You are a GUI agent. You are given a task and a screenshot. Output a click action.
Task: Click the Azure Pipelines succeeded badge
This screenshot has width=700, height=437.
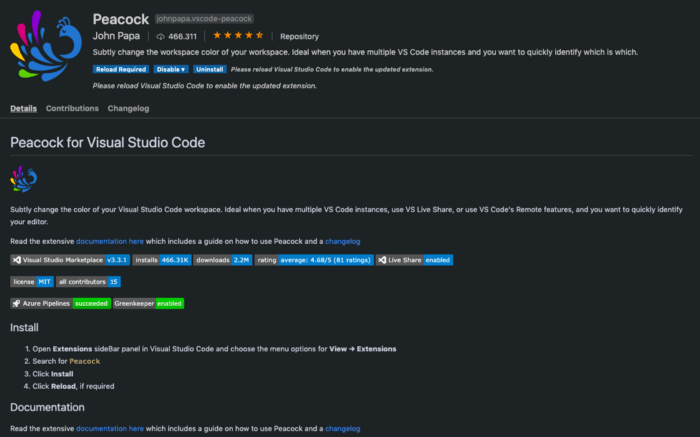pos(60,304)
